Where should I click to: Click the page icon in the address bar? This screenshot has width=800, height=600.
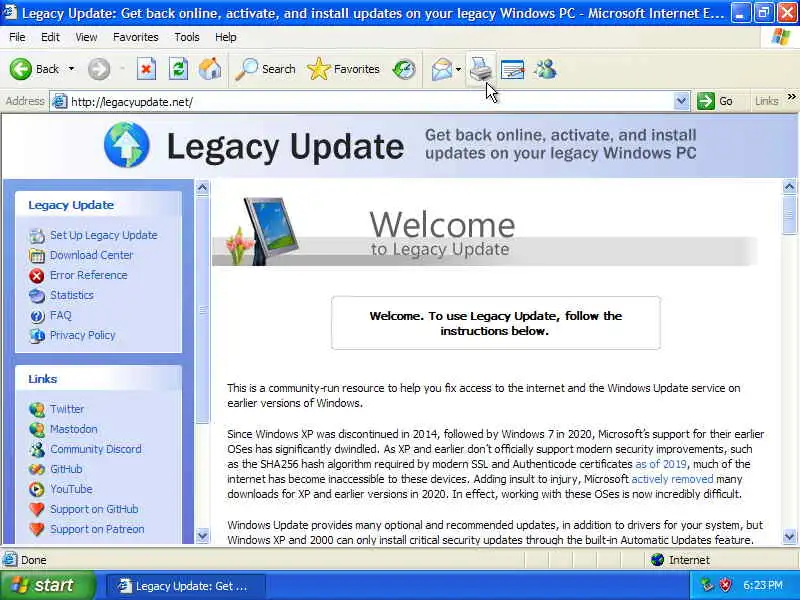60,101
